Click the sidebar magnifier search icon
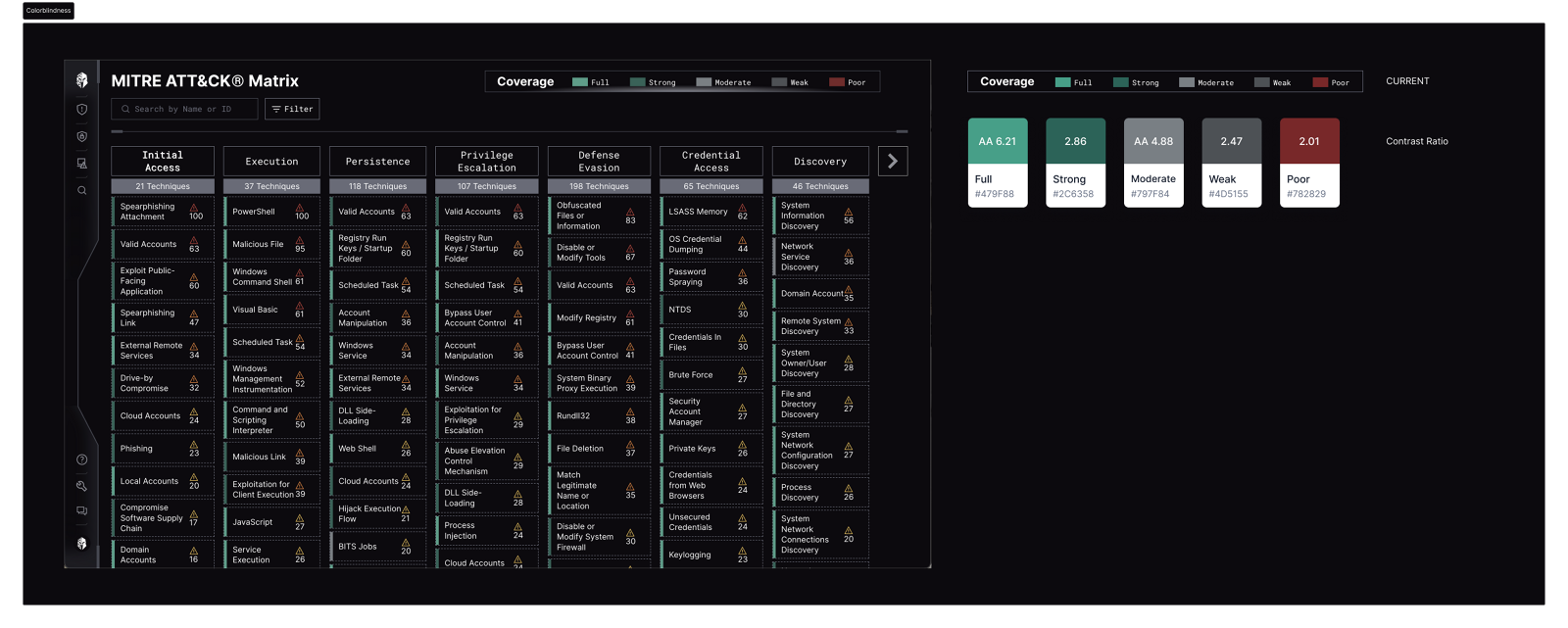Viewport: 1568px width, 628px height. click(82, 191)
